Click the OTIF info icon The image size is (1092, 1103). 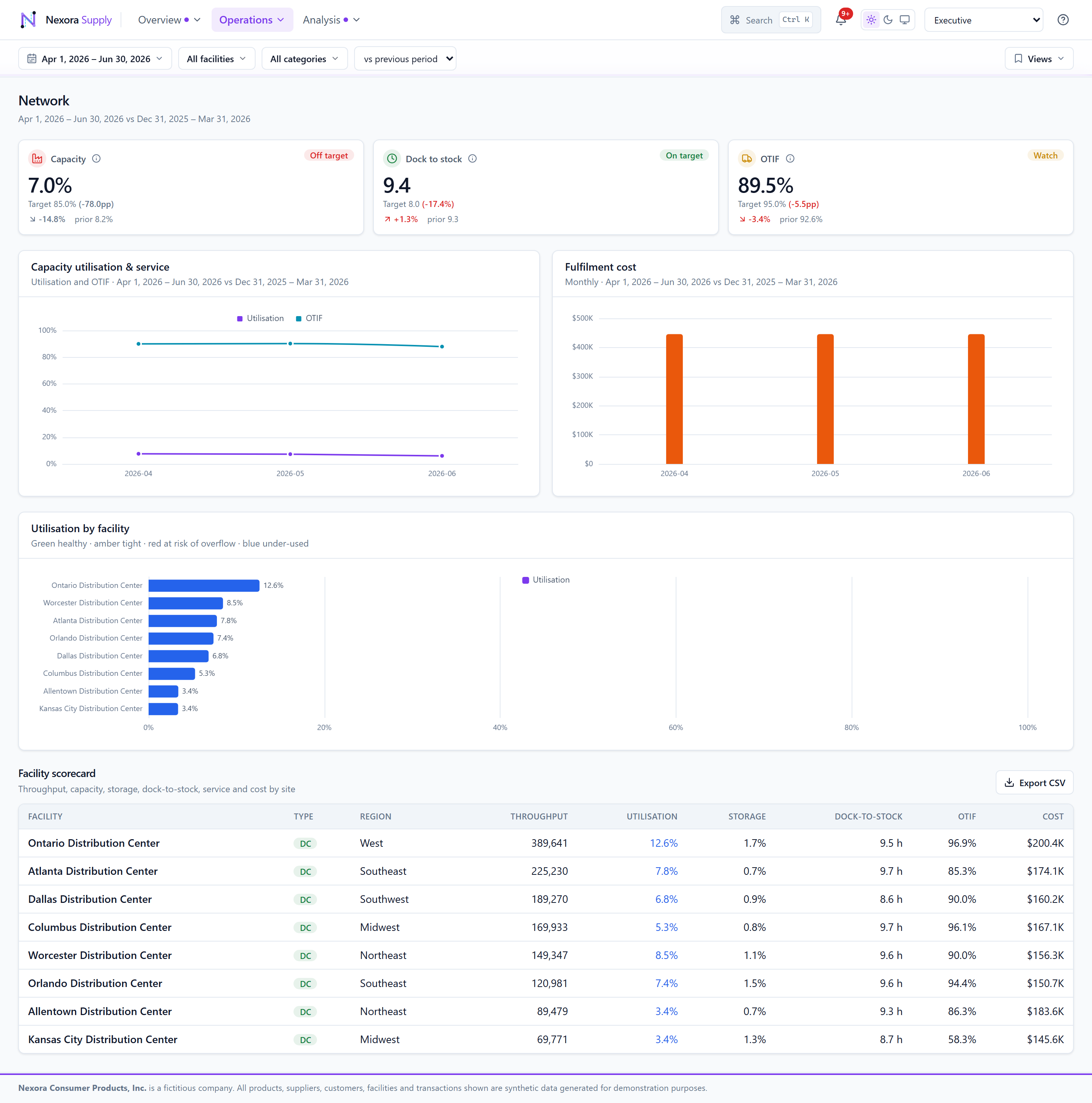(790, 159)
